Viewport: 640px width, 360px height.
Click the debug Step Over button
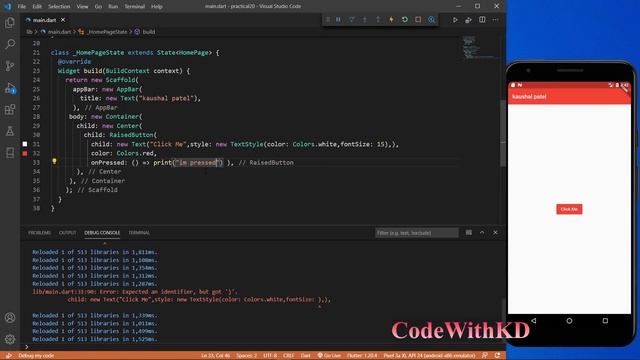351,20
